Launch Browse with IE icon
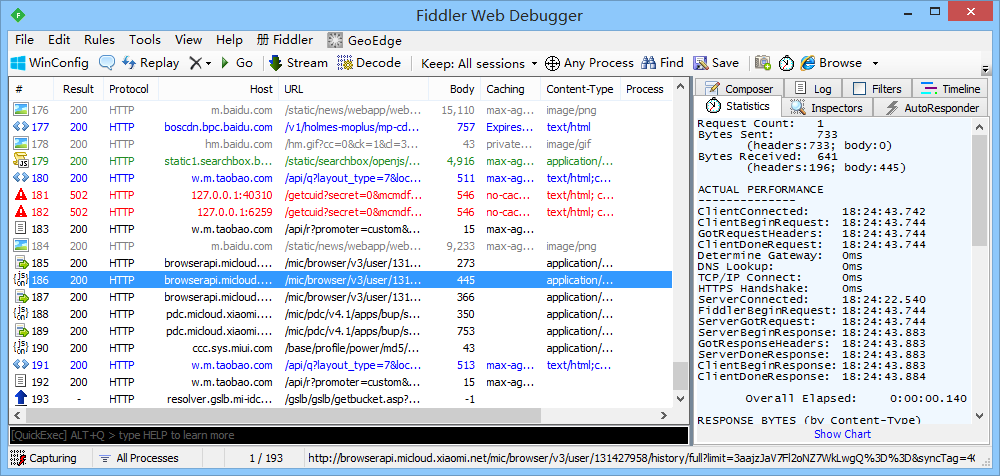This screenshot has height=476, width=1000. [831, 63]
